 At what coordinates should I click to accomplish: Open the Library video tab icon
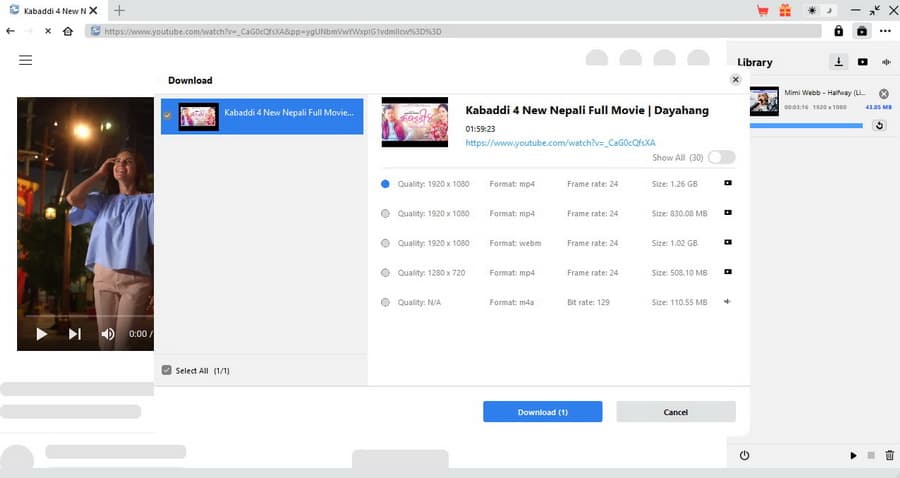tap(862, 62)
